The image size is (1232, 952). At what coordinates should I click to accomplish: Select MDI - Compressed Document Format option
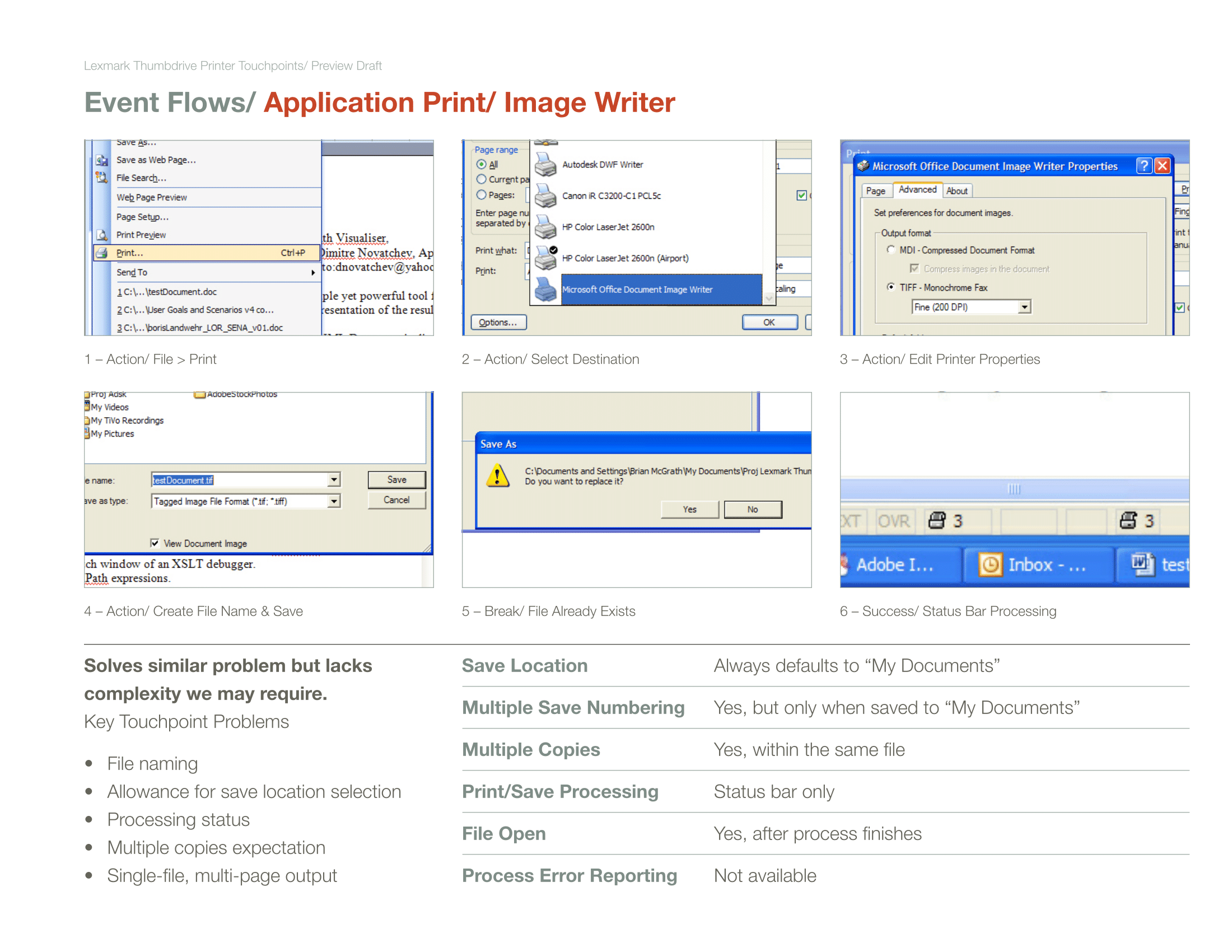(891, 250)
